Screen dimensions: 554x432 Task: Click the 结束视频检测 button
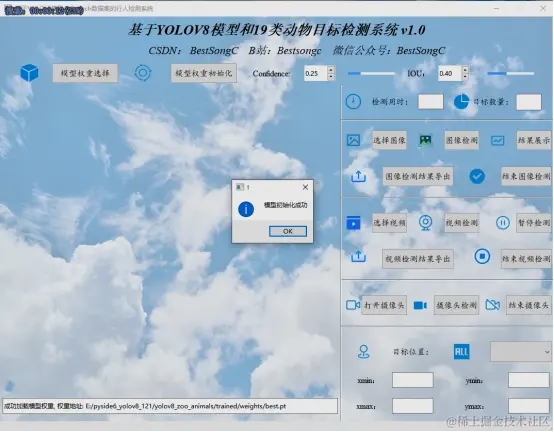[x=526, y=259]
